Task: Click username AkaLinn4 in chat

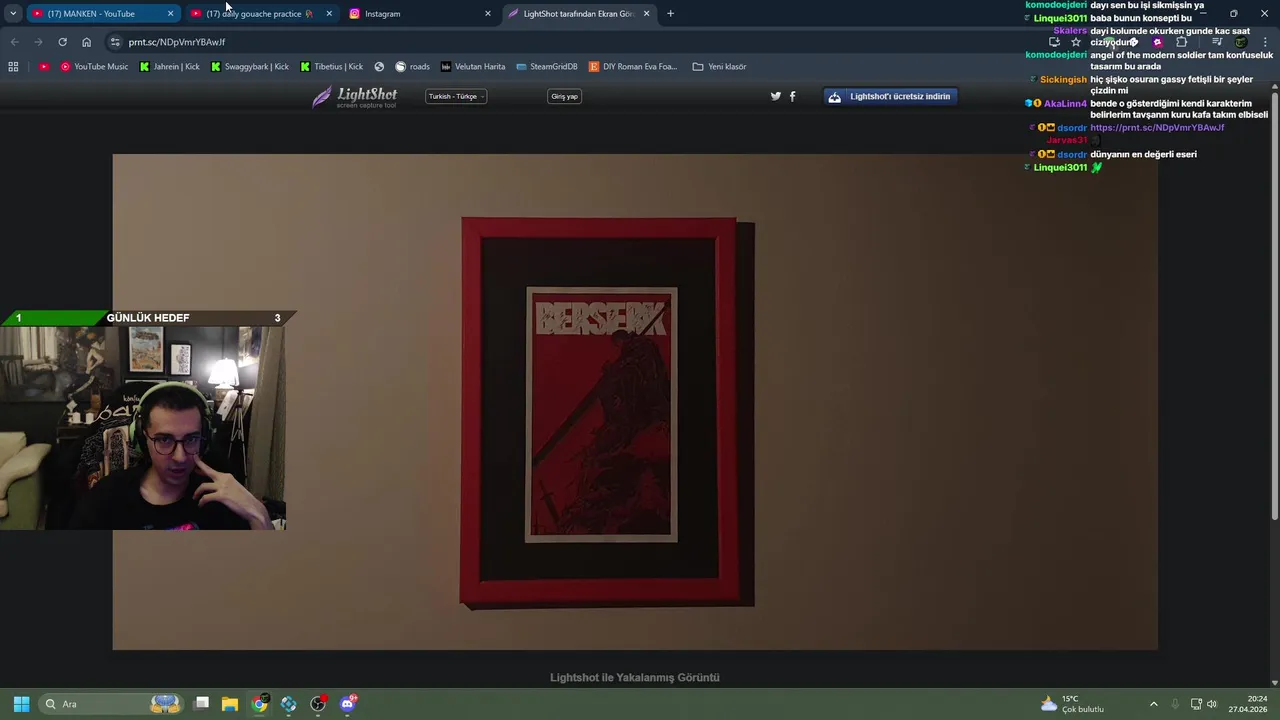Action: pos(1065,104)
